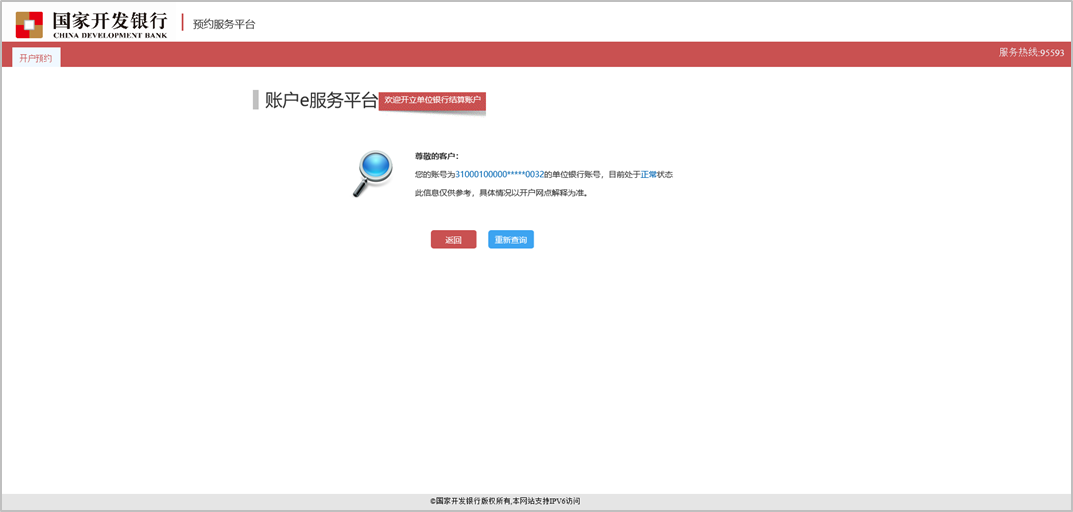The width and height of the screenshot is (1073, 512).
Task: Select the masked account number 31000100000*****0032
Action: pos(499,174)
